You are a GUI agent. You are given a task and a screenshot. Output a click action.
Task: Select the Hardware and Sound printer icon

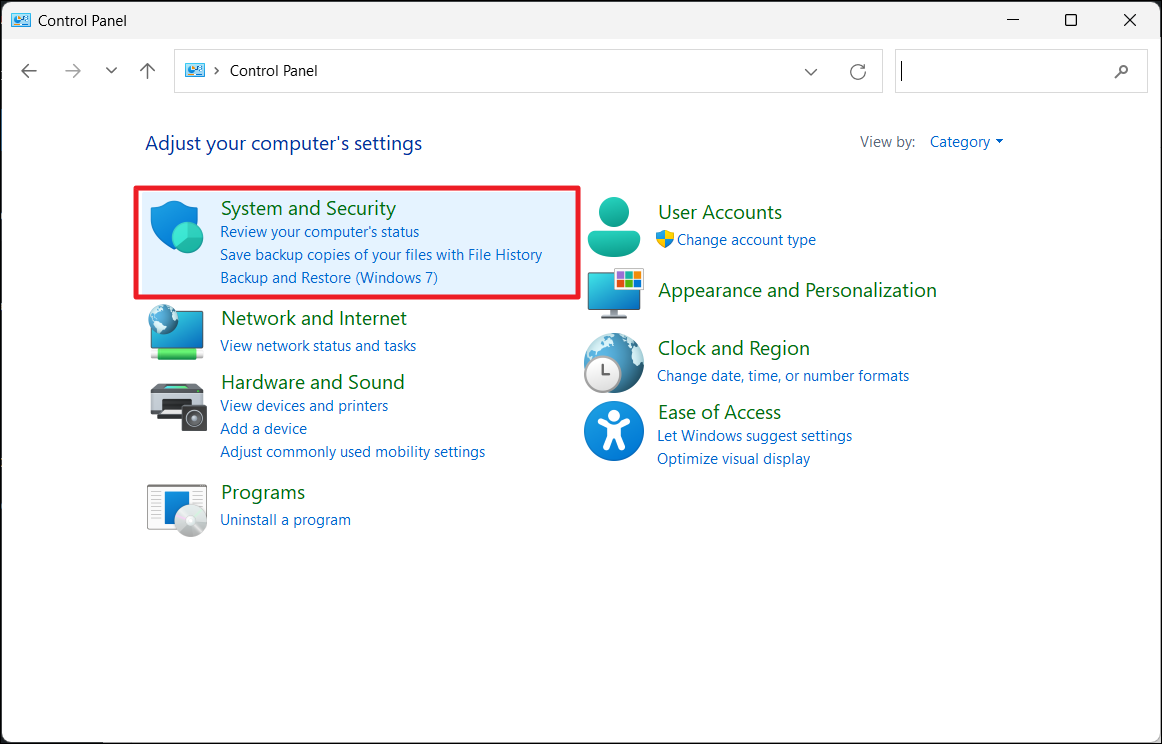coord(178,407)
